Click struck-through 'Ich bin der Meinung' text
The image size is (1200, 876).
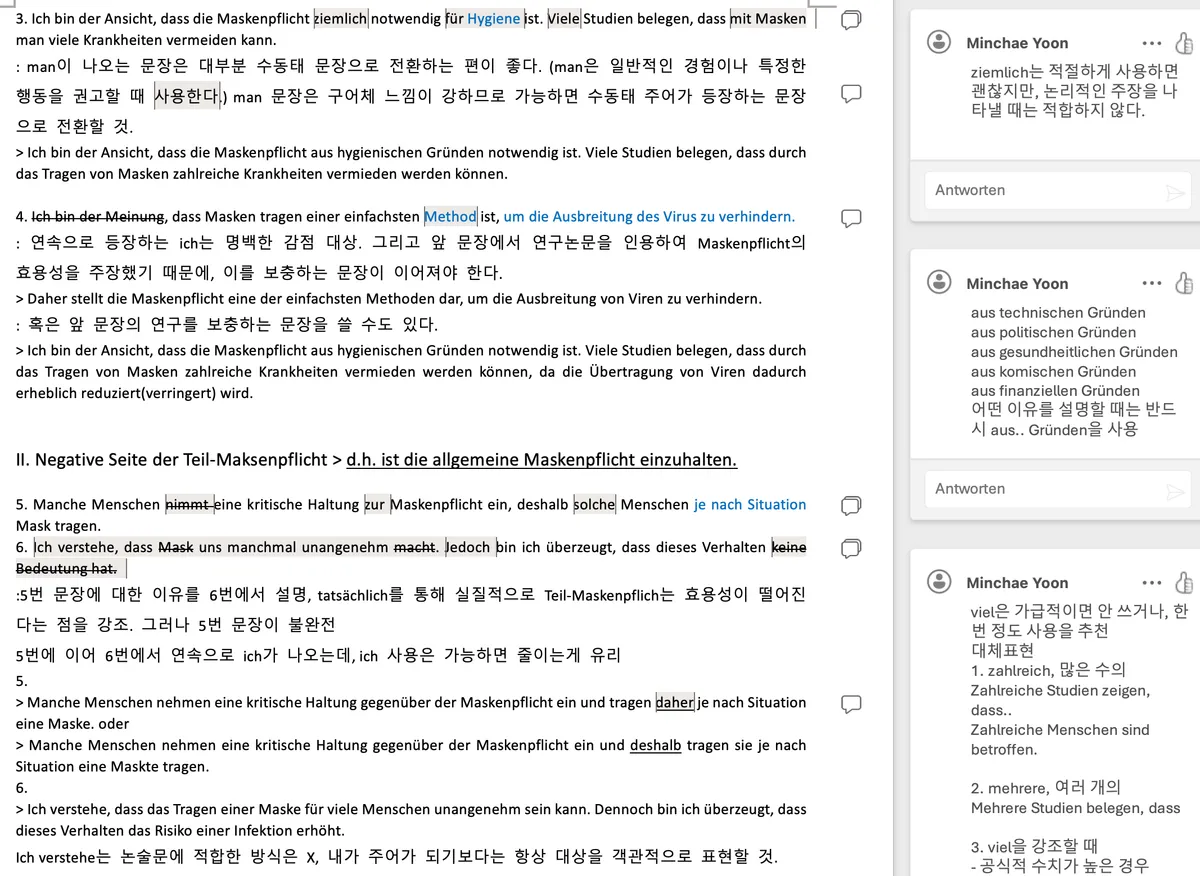pyautogui.click(x=99, y=216)
